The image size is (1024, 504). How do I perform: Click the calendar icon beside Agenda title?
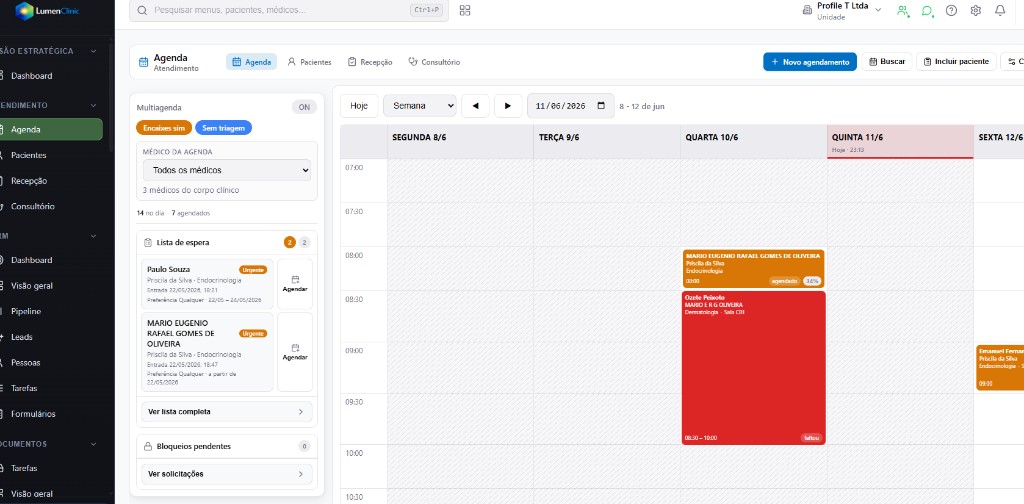pos(144,63)
